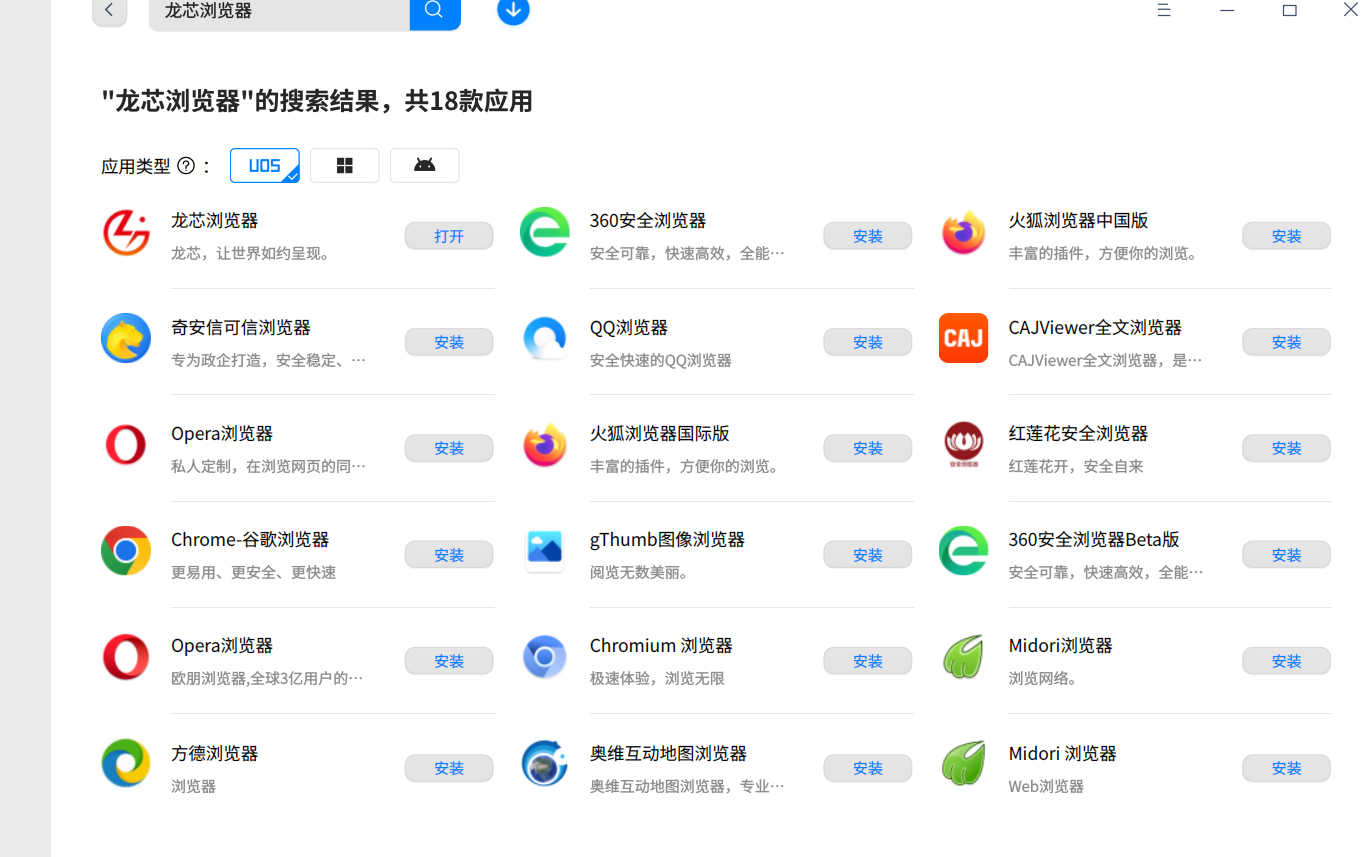Screen dimensions: 1372x857
Task: Install Chromium 浏览器
Action: pyautogui.click(x=868, y=660)
